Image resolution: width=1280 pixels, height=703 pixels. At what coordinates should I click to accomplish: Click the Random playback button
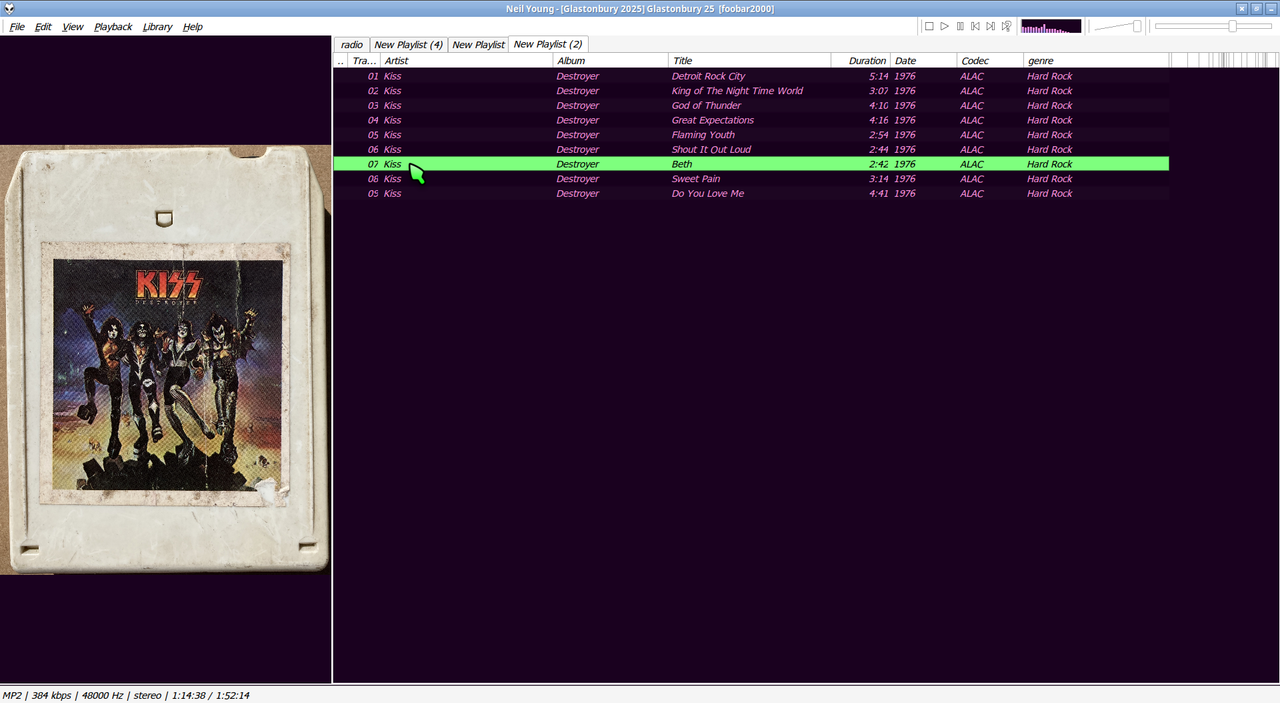point(1006,26)
